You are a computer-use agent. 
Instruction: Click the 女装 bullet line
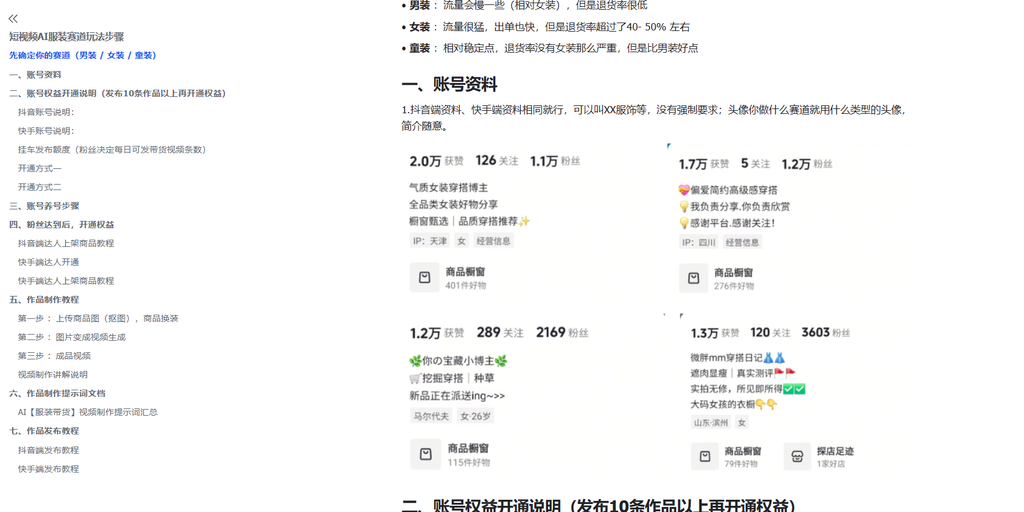pos(546,27)
